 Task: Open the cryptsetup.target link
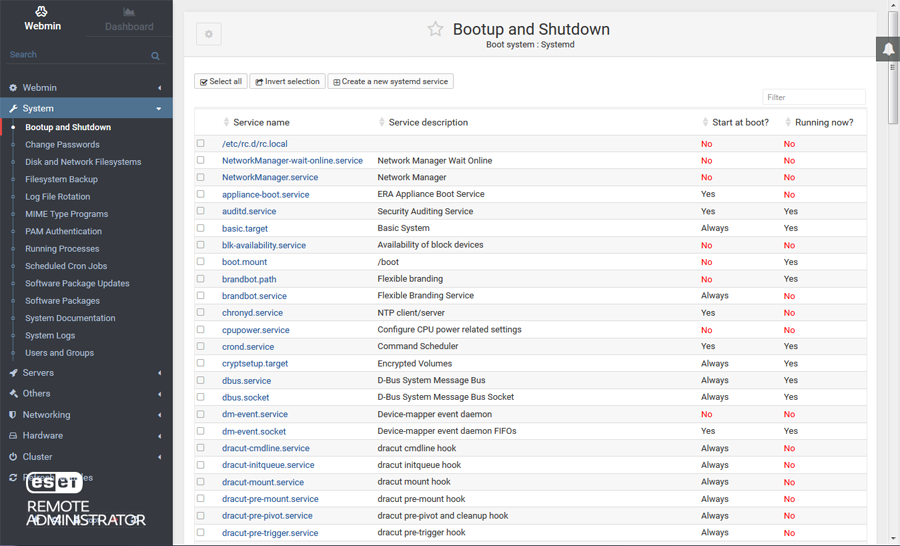pos(255,363)
